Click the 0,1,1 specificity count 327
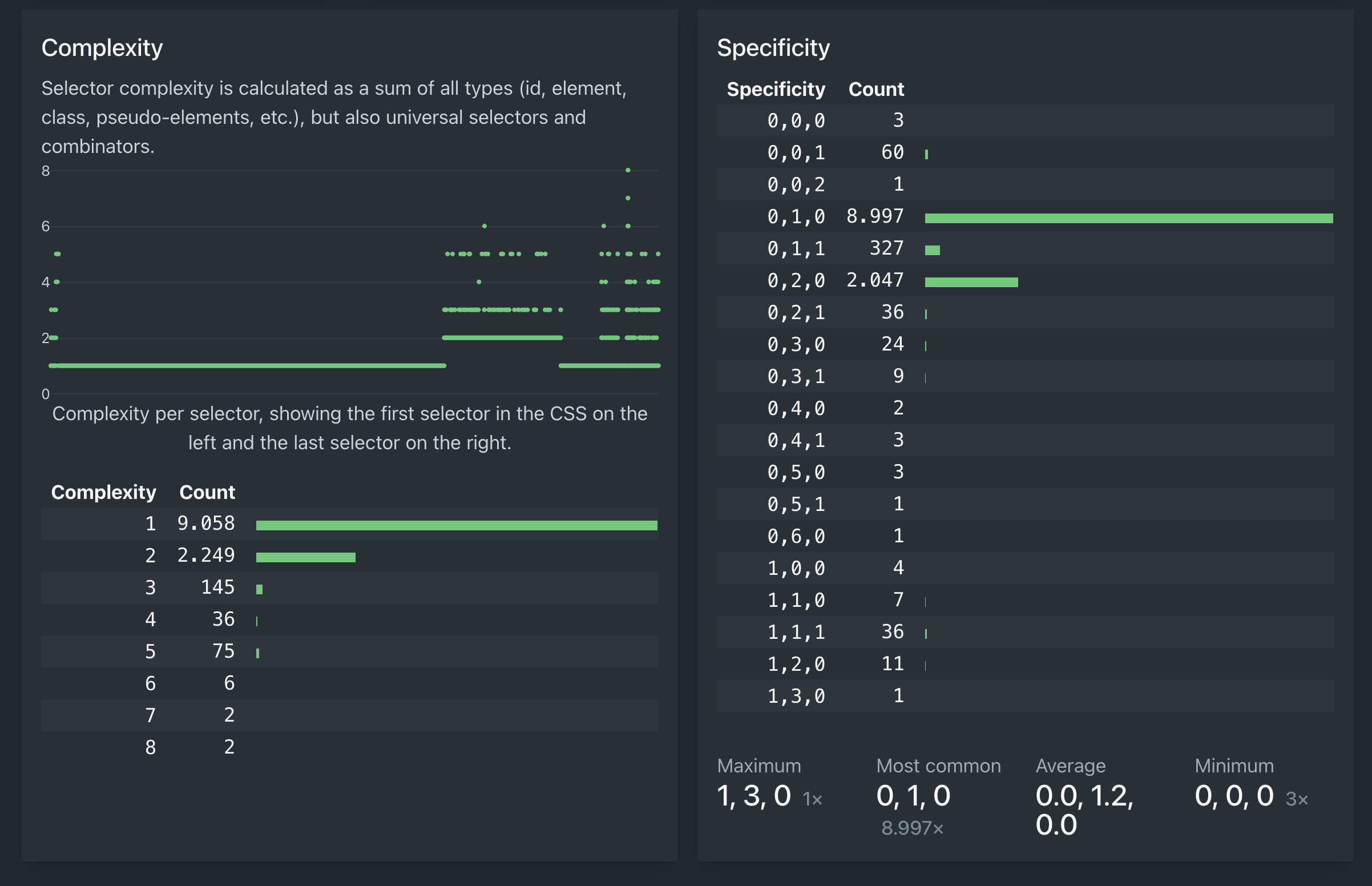 (x=886, y=248)
